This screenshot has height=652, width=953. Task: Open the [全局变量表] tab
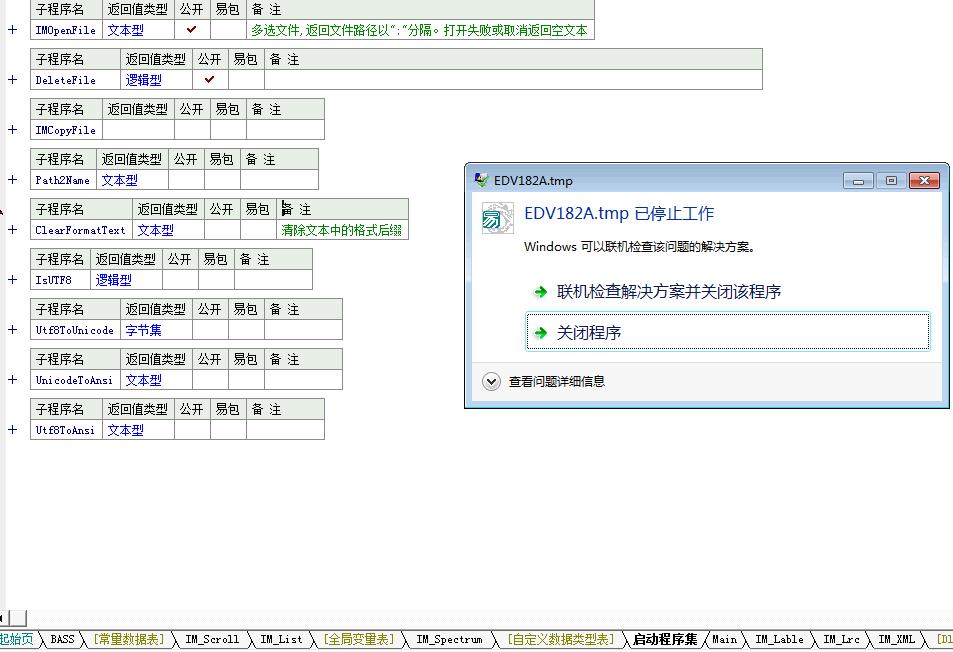pyautogui.click(x=359, y=639)
